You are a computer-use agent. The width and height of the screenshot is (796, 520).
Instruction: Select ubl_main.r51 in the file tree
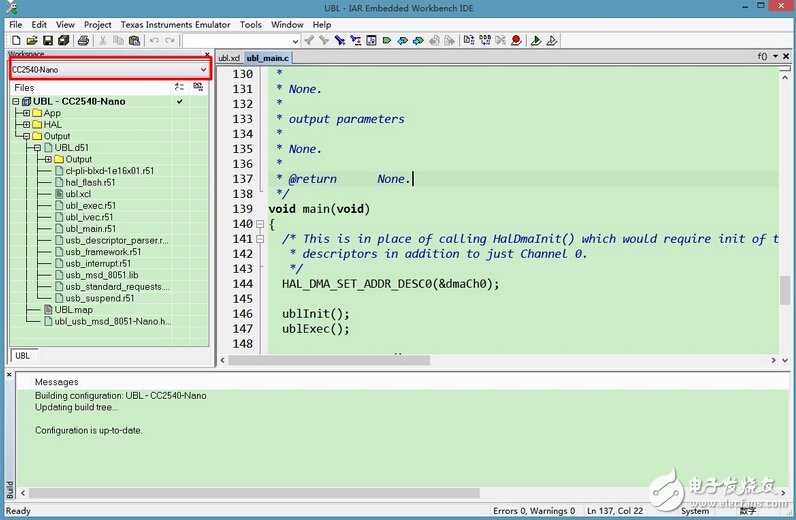pyautogui.click(x=90, y=229)
